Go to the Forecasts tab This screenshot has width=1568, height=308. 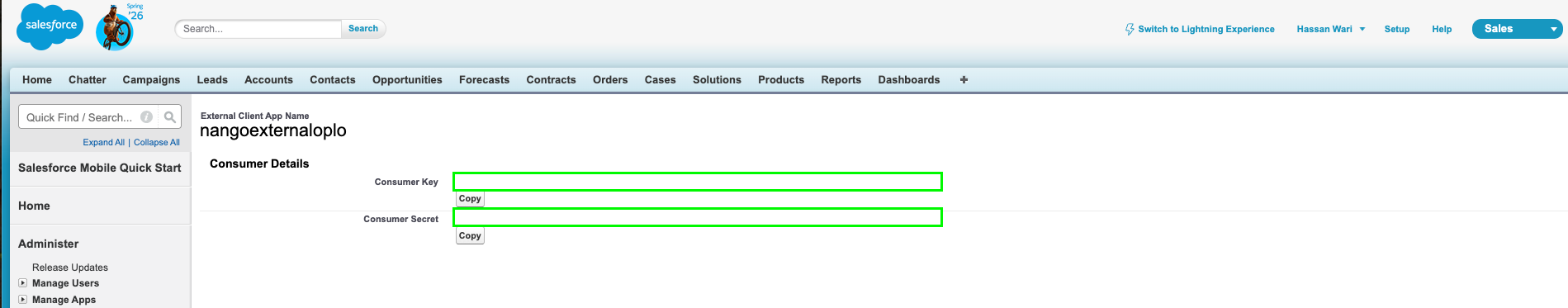coord(484,79)
